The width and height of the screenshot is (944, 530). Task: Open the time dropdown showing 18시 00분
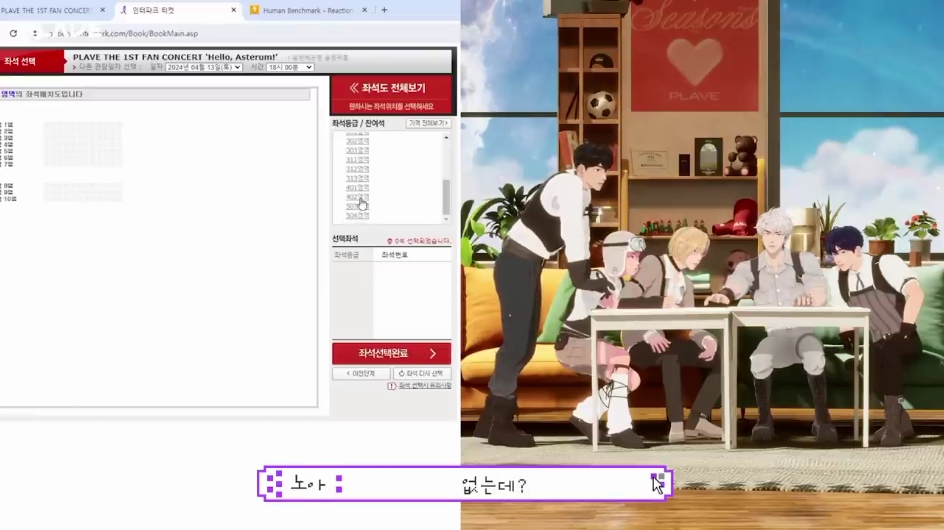click(x=291, y=67)
